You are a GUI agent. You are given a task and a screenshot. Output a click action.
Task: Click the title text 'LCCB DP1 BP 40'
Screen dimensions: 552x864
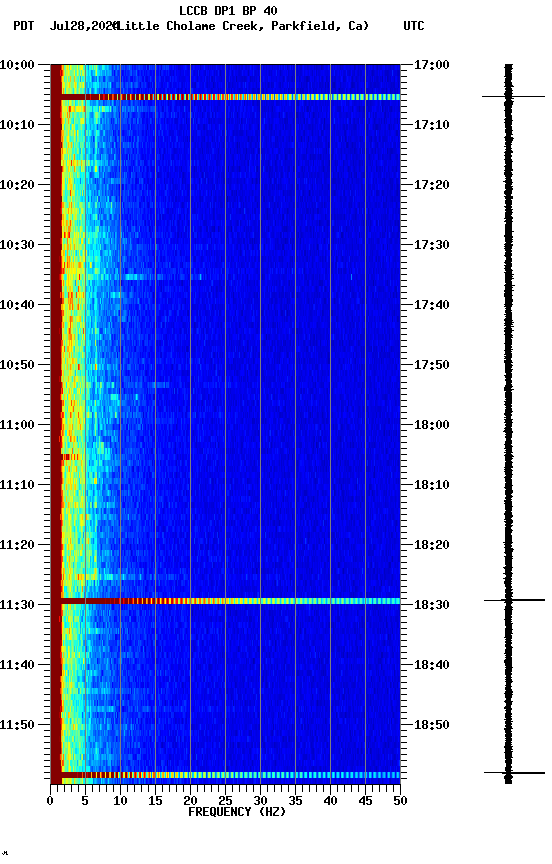(x=228, y=10)
